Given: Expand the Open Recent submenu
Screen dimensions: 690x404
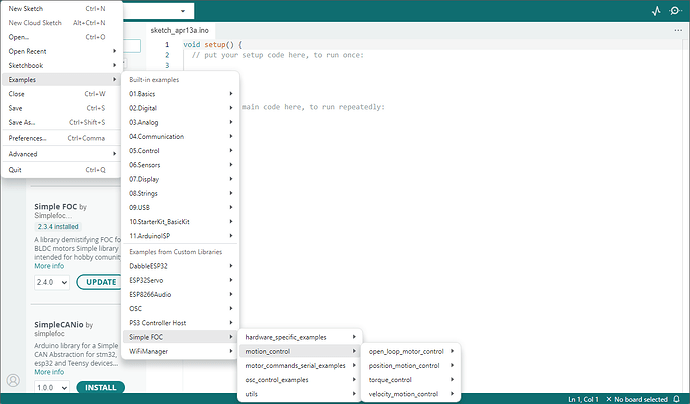Looking at the screenshot, I should coord(60,50).
